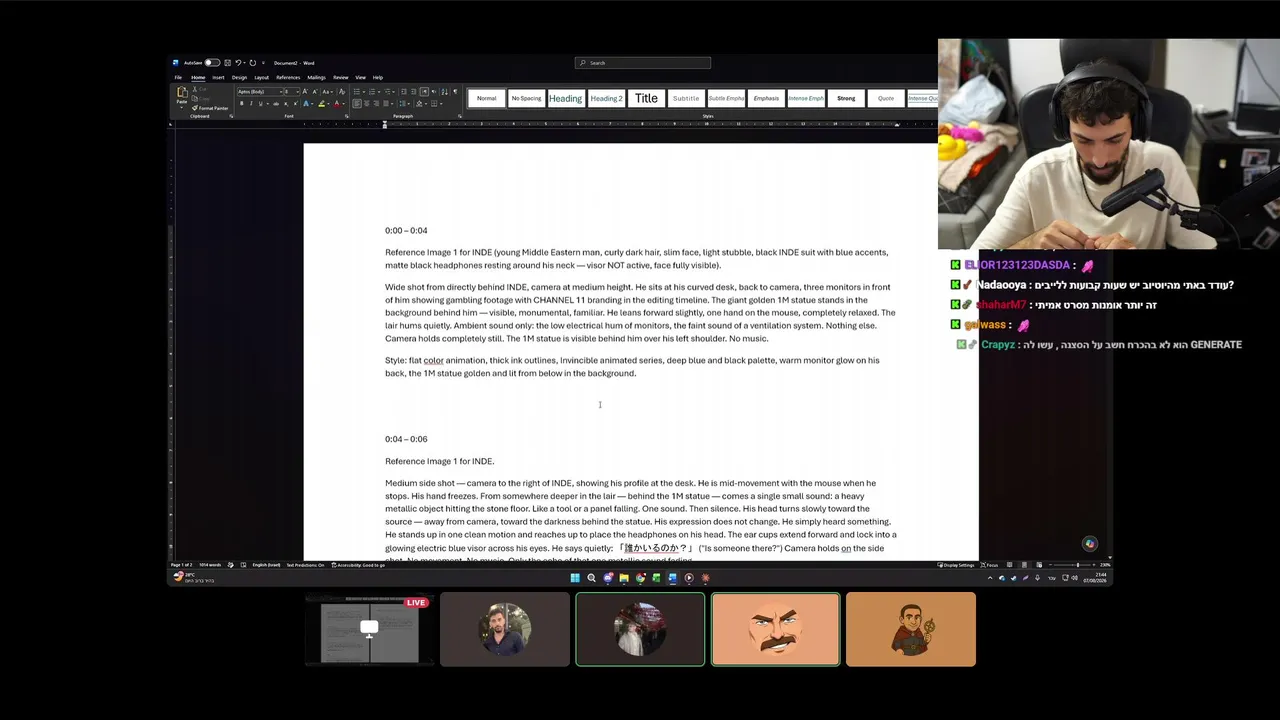The width and height of the screenshot is (1280, 720).
Task: Select the mustached cartoon avatar participant tile
Action: point(775,629)
